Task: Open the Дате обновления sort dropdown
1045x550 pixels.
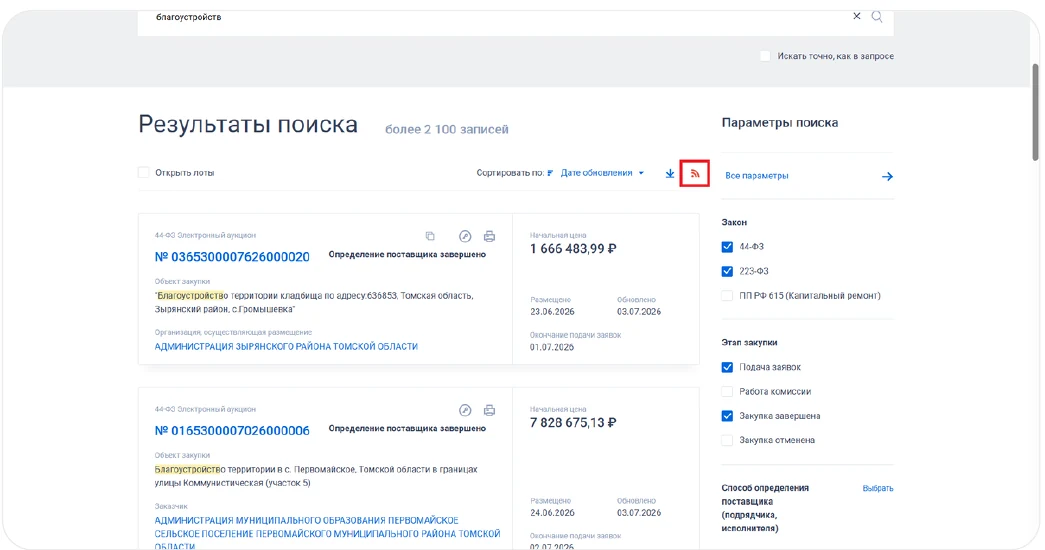Action: click(x=602, y=173)
